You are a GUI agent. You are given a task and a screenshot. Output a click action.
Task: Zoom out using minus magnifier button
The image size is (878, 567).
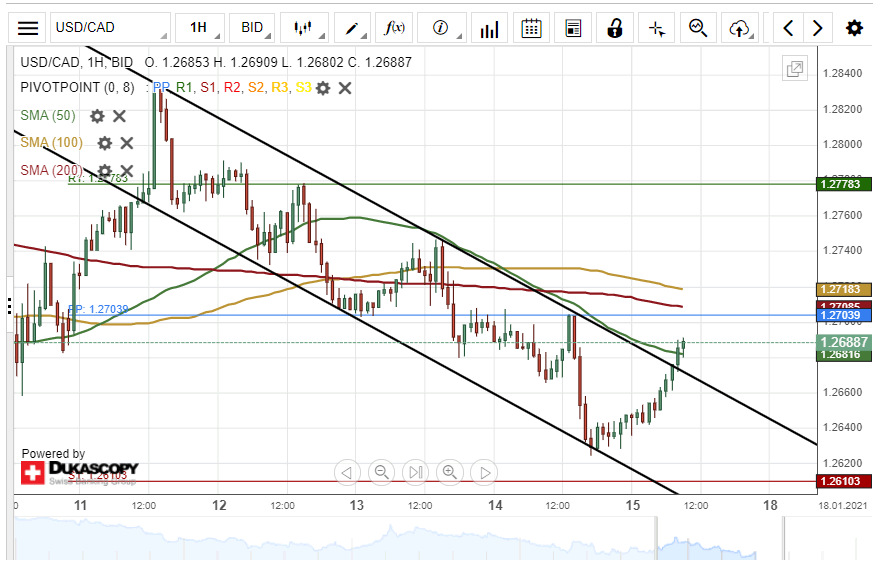(381, 472)
